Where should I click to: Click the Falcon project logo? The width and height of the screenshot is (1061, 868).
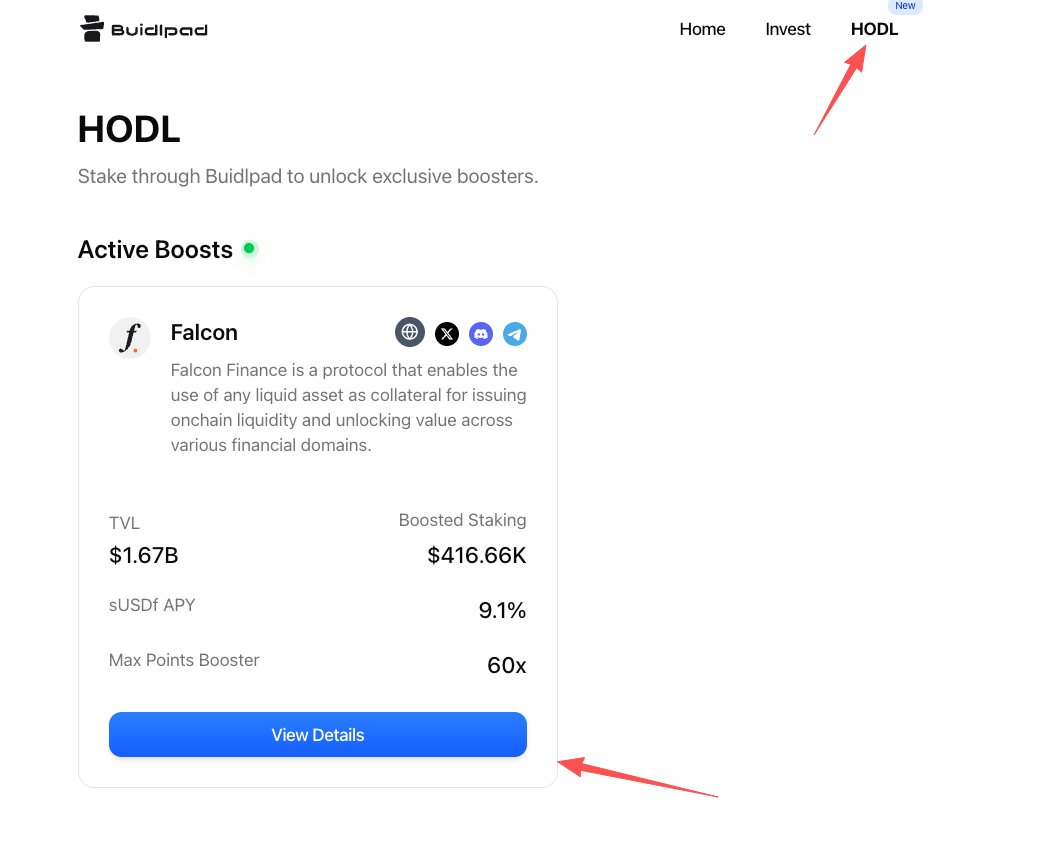tap(129, 338)
